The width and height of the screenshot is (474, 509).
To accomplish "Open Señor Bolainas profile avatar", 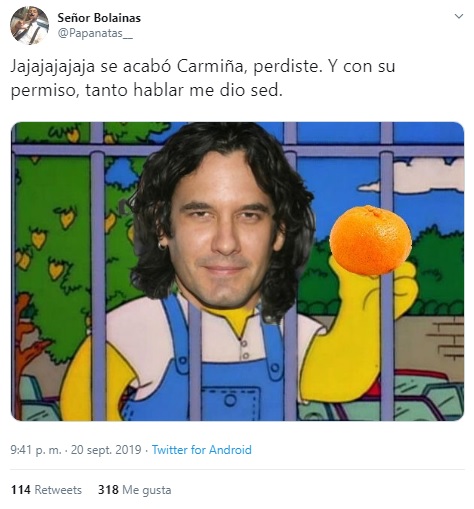I will point(29,25).
